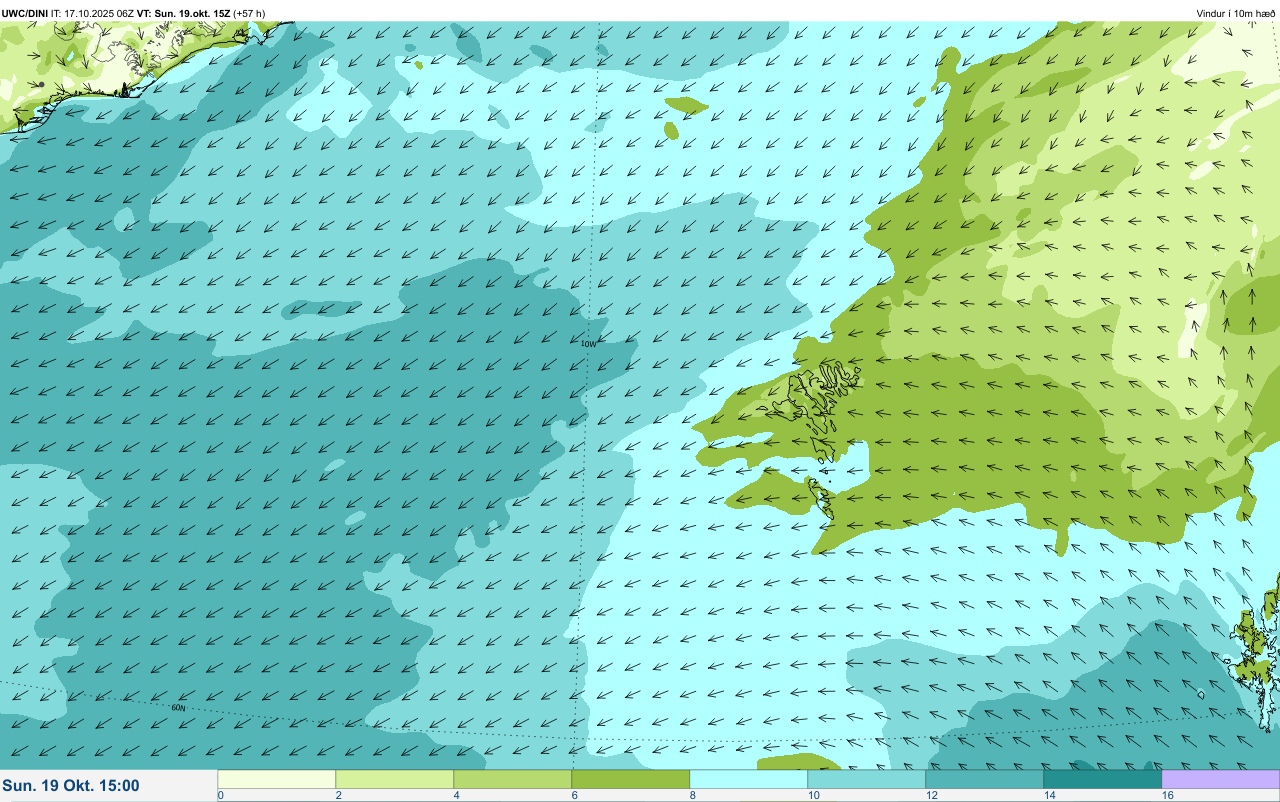
Task: Click the 'Vindur í 10m hæð' title text
Action: (1235, 13)
